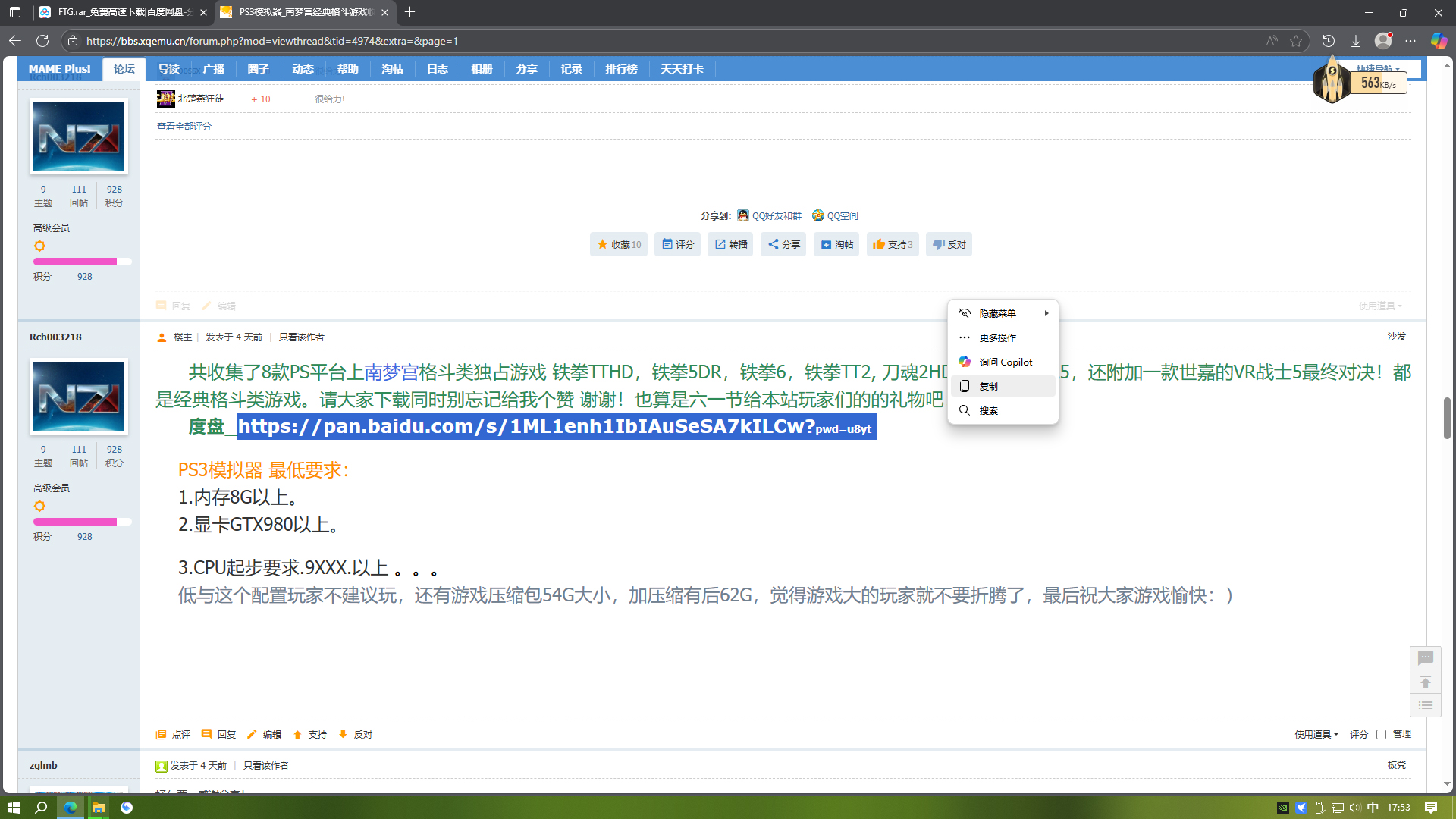Click the Read aloud icon in address bar
The width and height of the screenshot is (1456, 819).
pos(1272,41)
